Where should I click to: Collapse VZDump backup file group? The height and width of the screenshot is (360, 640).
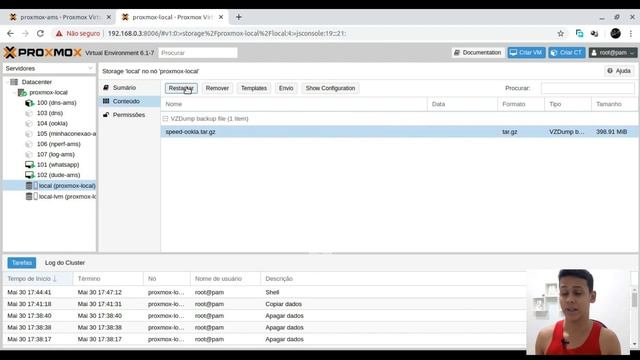coord(165,119)
